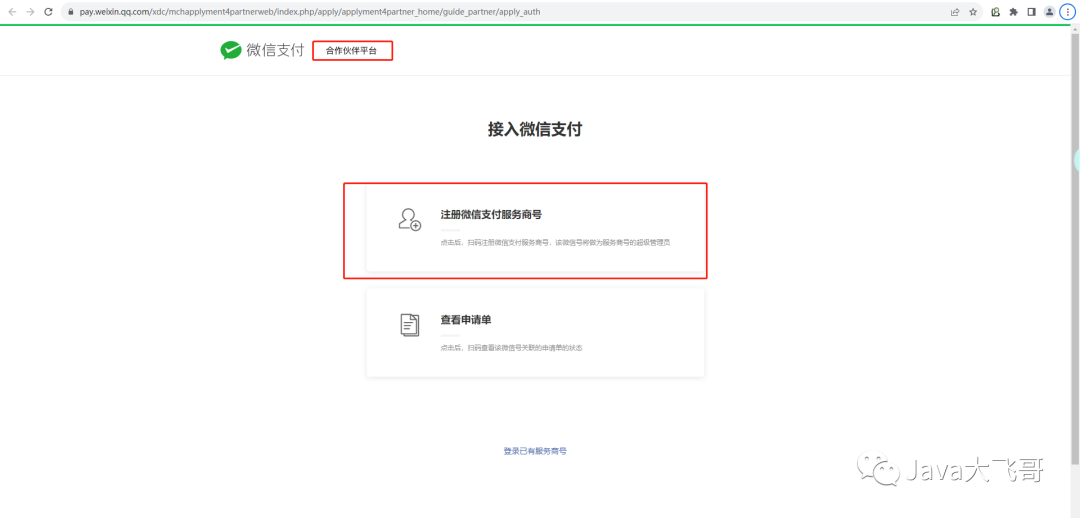1080x518 pixels.
Task: Open 注册微信支付服务商号 card
Action: [x=535, y=228]
